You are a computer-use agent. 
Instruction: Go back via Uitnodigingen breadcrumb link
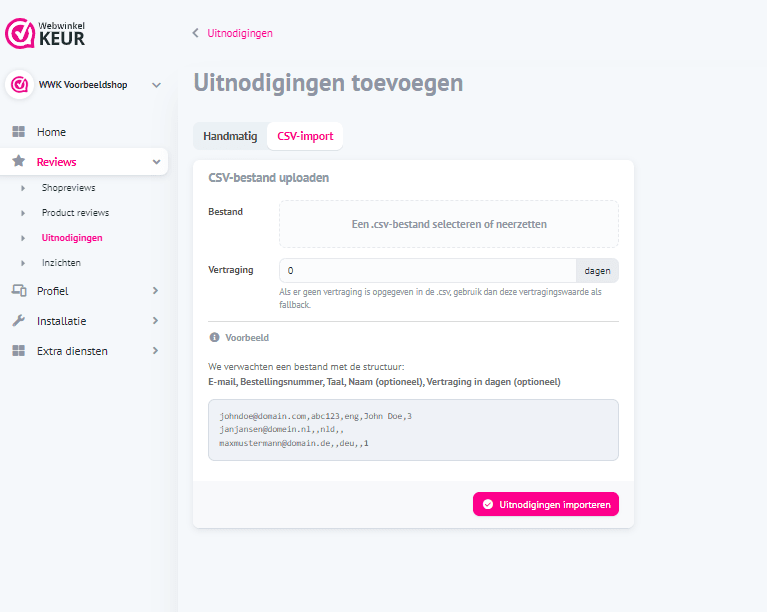point(239,33)
